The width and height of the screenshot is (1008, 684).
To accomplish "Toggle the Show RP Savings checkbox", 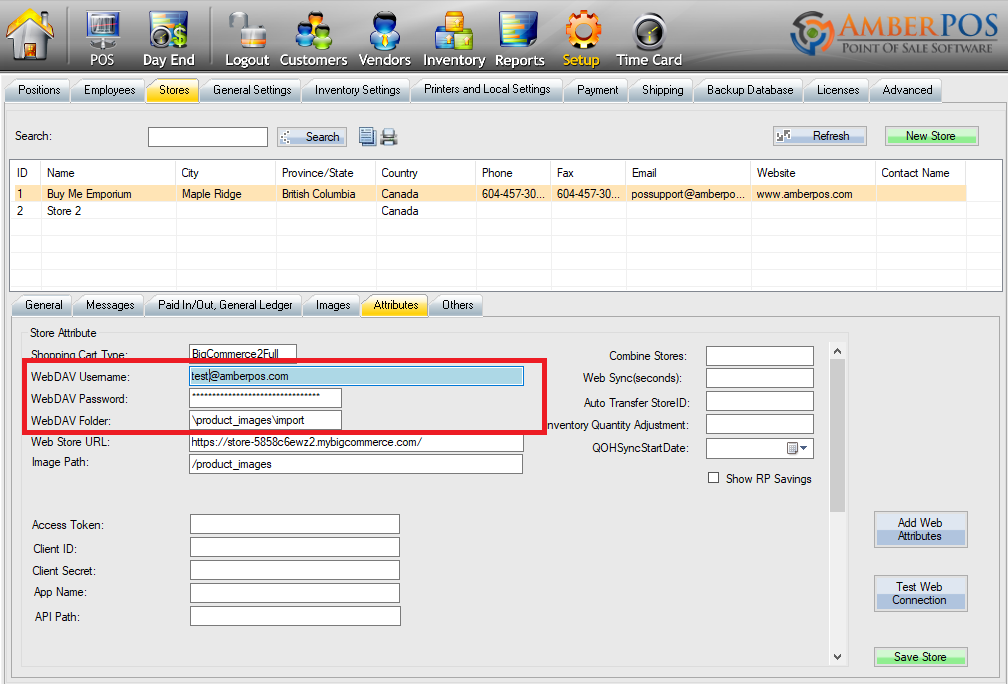I will coord(713,478).
